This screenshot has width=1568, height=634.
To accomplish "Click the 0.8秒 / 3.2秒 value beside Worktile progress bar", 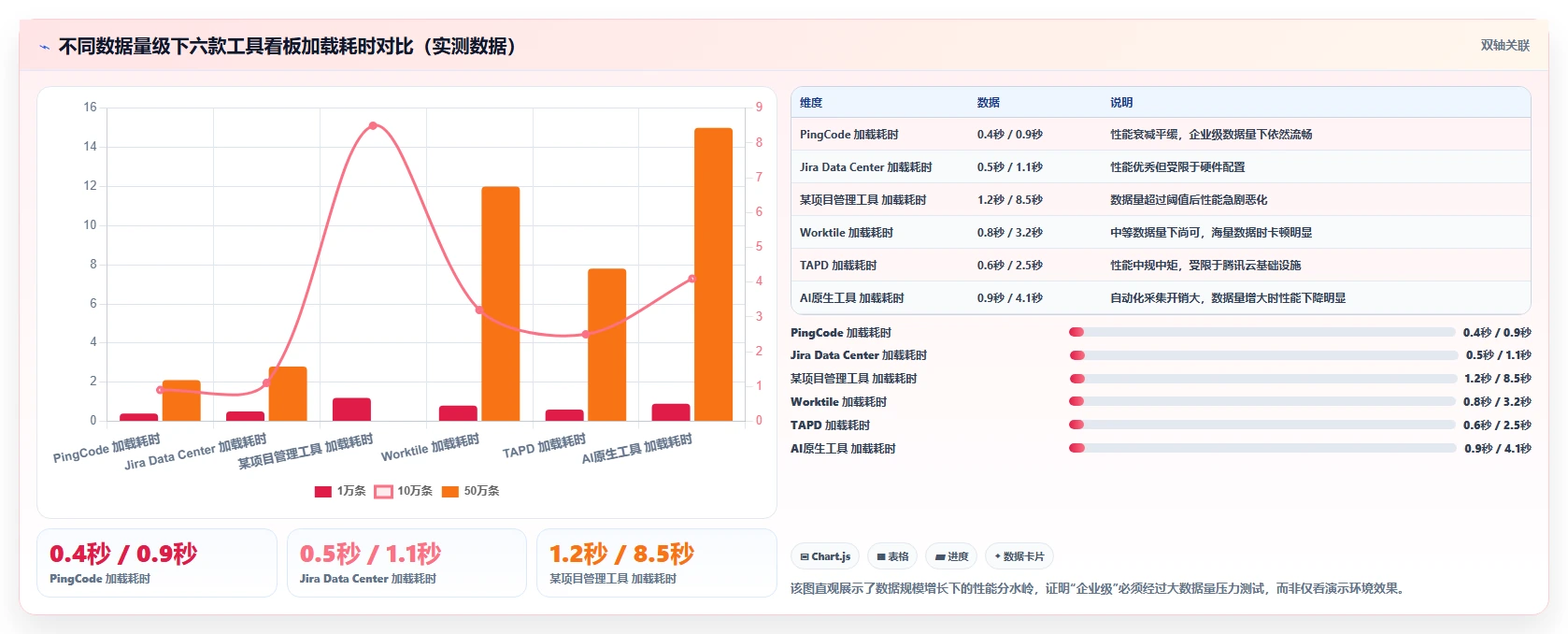I will pyautogui.click(x=1497, y=402).
